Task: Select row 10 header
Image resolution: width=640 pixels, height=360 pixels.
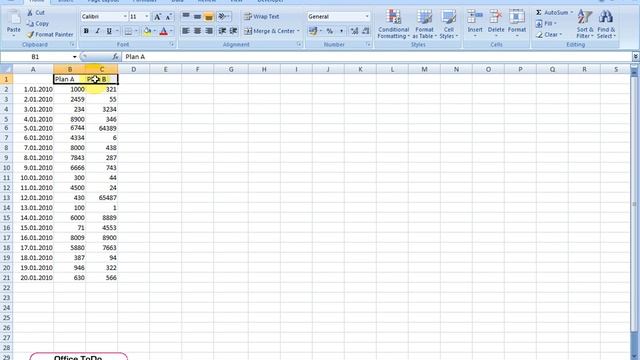Action: pyautogui.click(x=6, y=168)
